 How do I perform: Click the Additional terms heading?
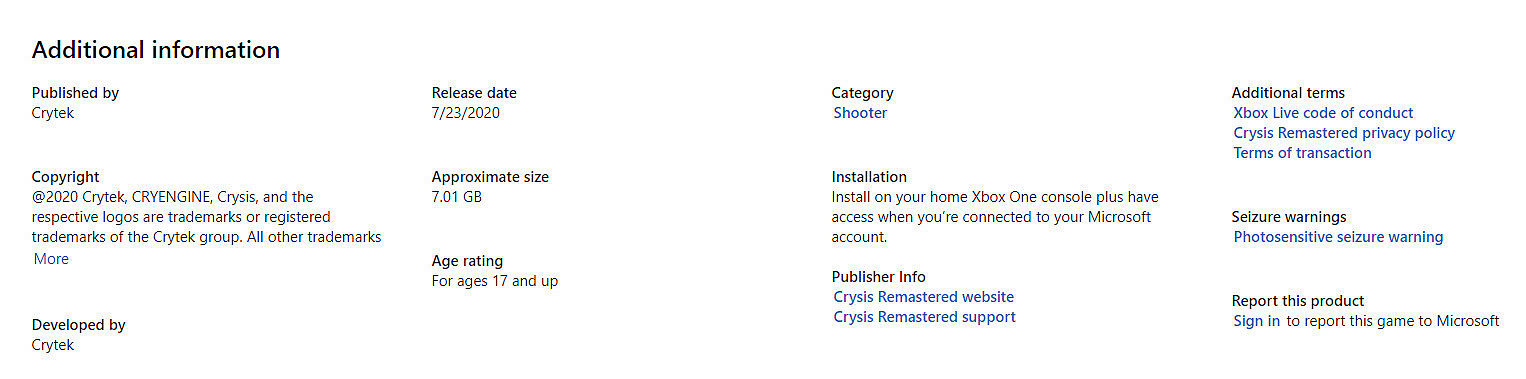pyautogui.click(x=1288, y=93)
